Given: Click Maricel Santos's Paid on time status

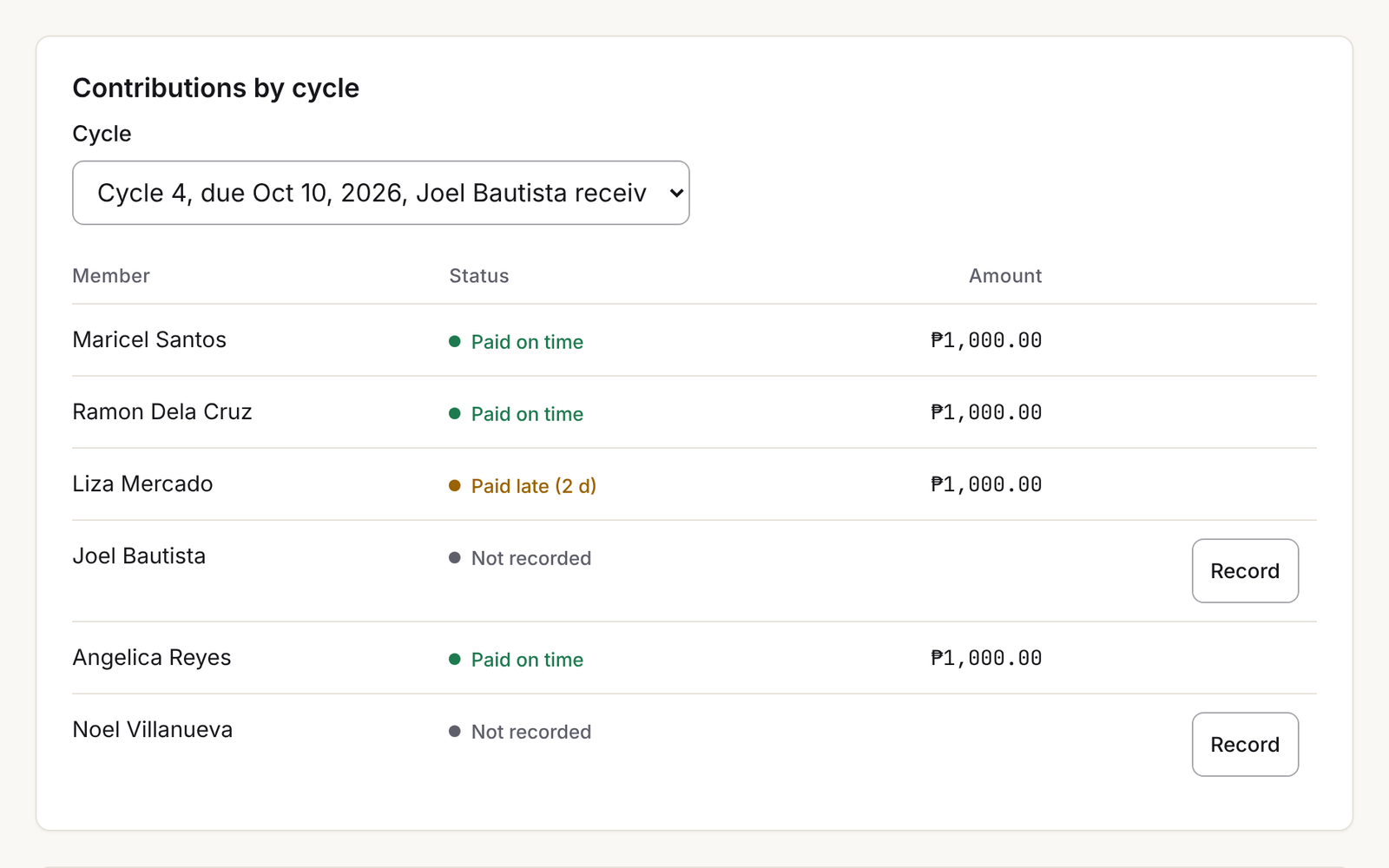Looking at the screenshot, I should (517, 342).
